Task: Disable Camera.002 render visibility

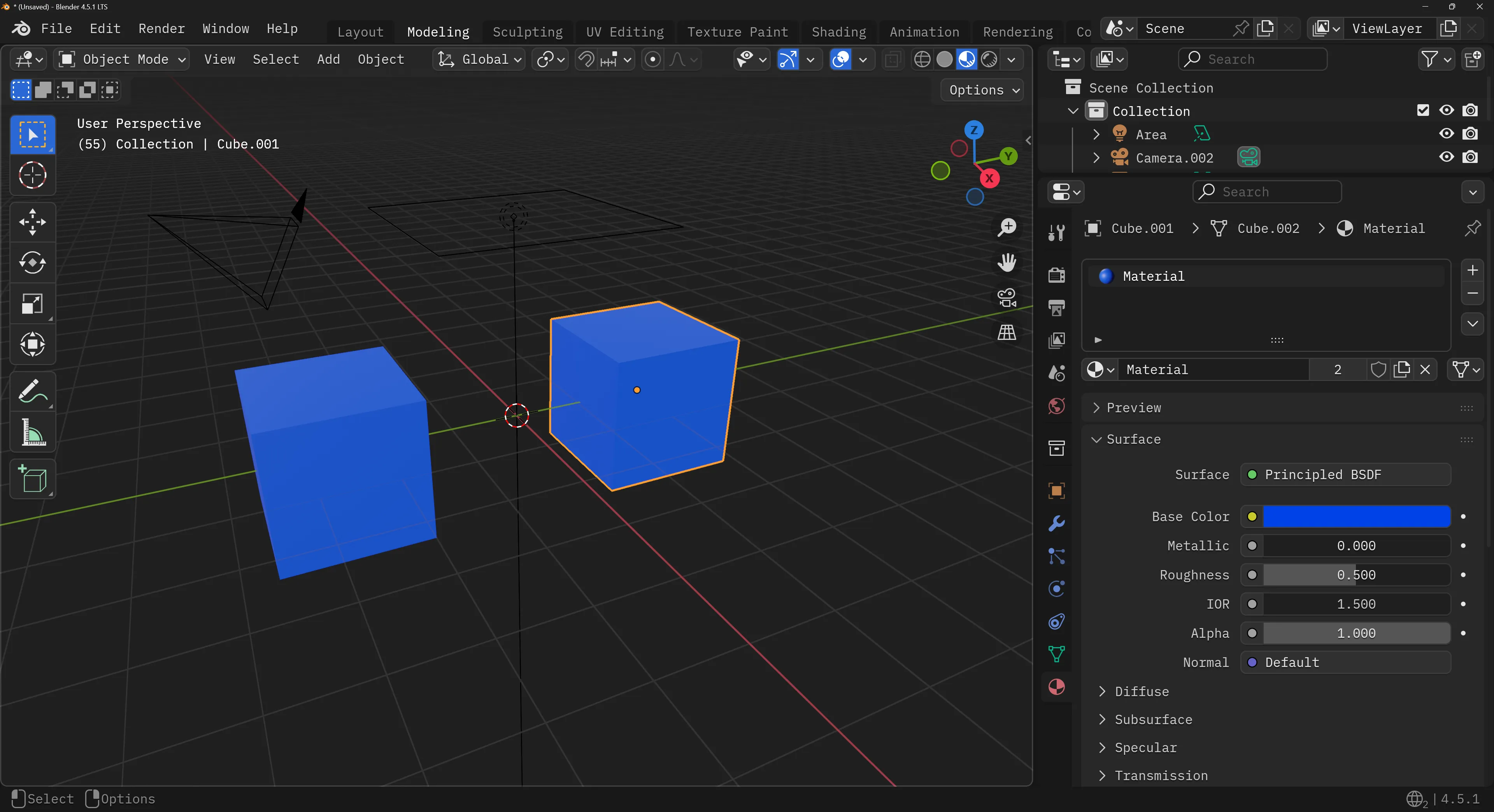Action: pos(1471,157)
